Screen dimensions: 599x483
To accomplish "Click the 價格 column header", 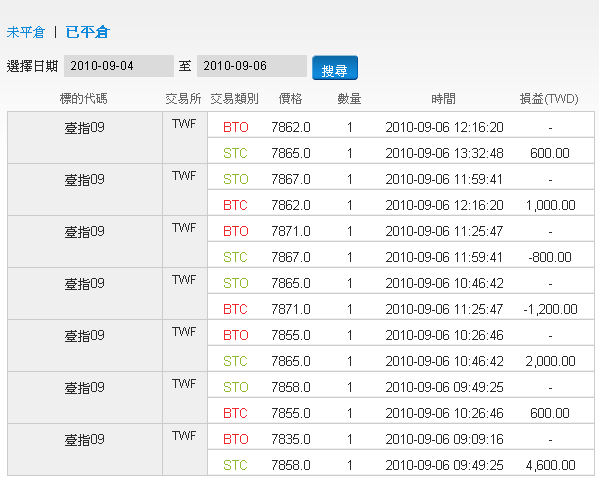I will click(x=290, y=99).
